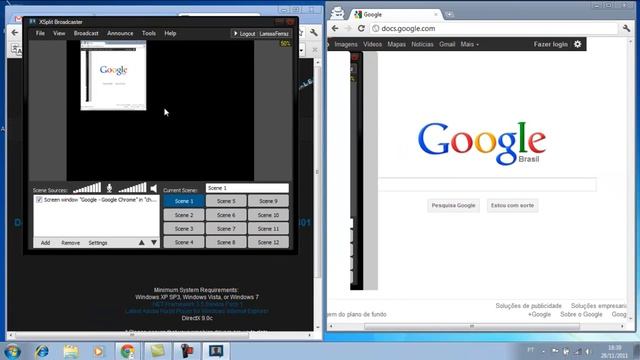Toggle Screen window Google Chrome source checkbox
The width and height of the screenshot is (640, 360).
(39, 200)
